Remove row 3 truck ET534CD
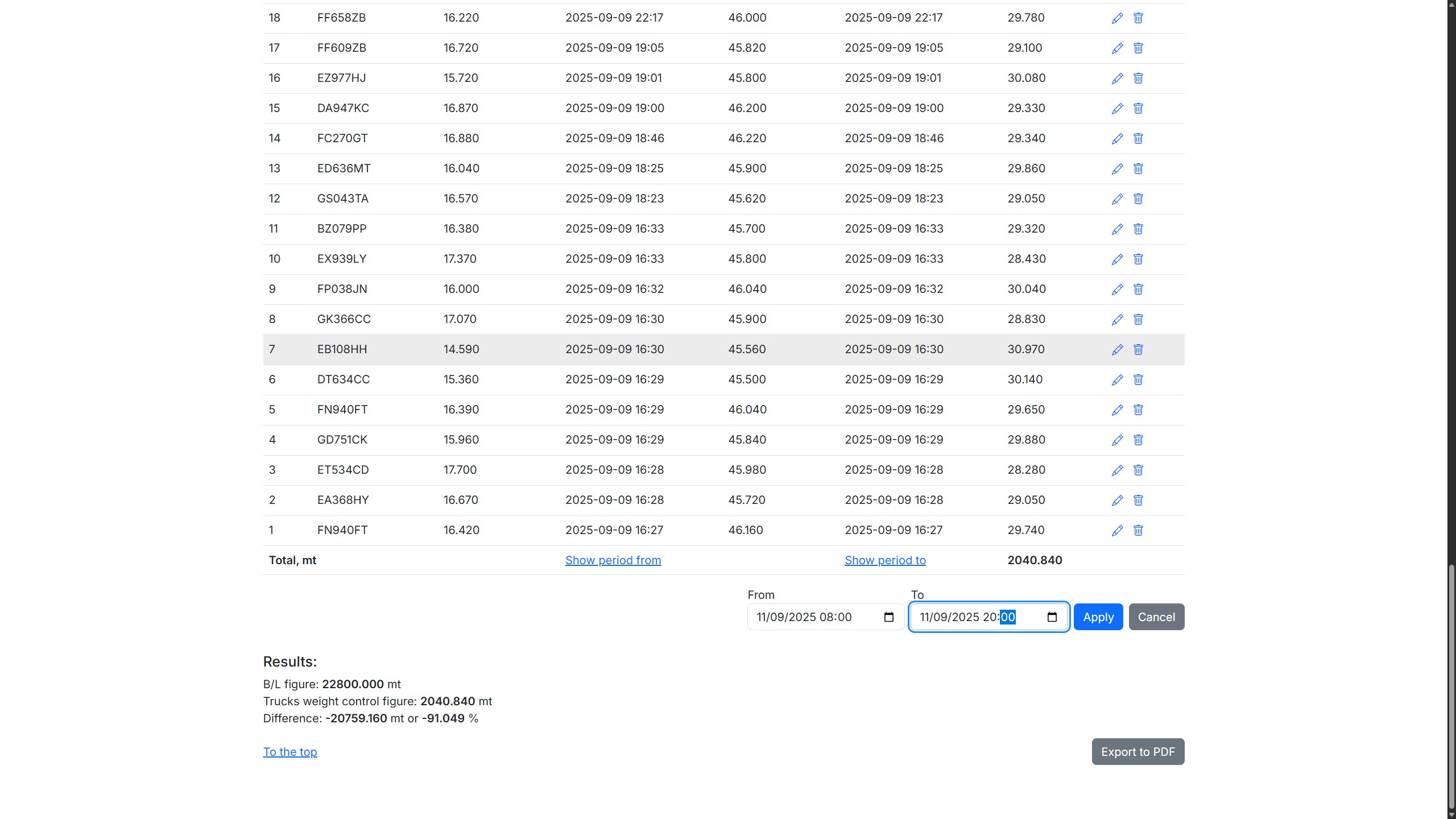The height and width of the screenshot is (819, 1456). point(1138,470)
